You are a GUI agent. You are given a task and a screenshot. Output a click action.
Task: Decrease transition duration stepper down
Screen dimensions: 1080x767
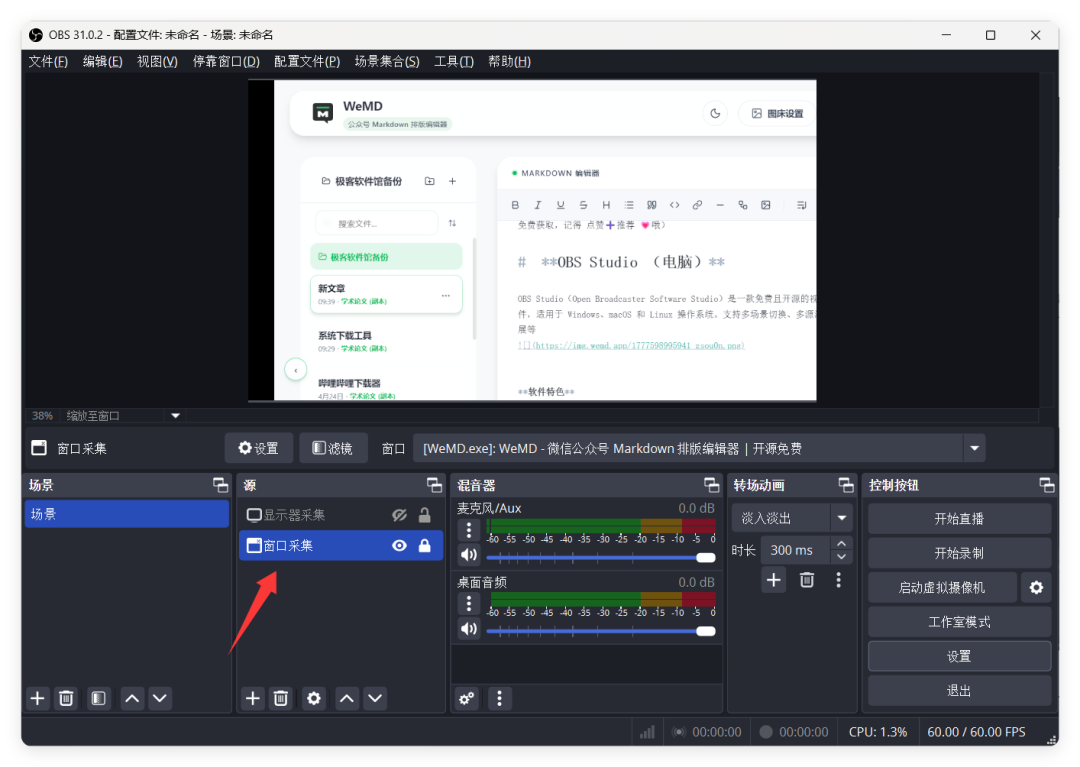841,556
